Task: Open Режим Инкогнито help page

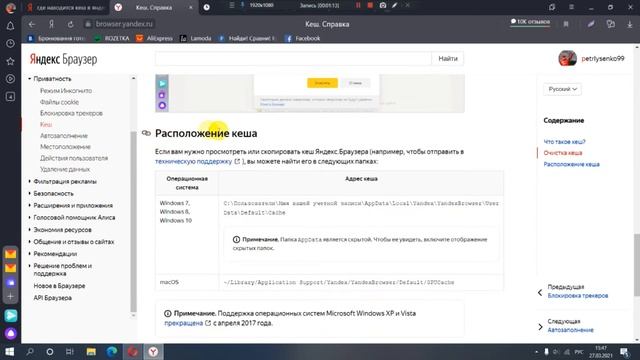Action: pos(66,91)
